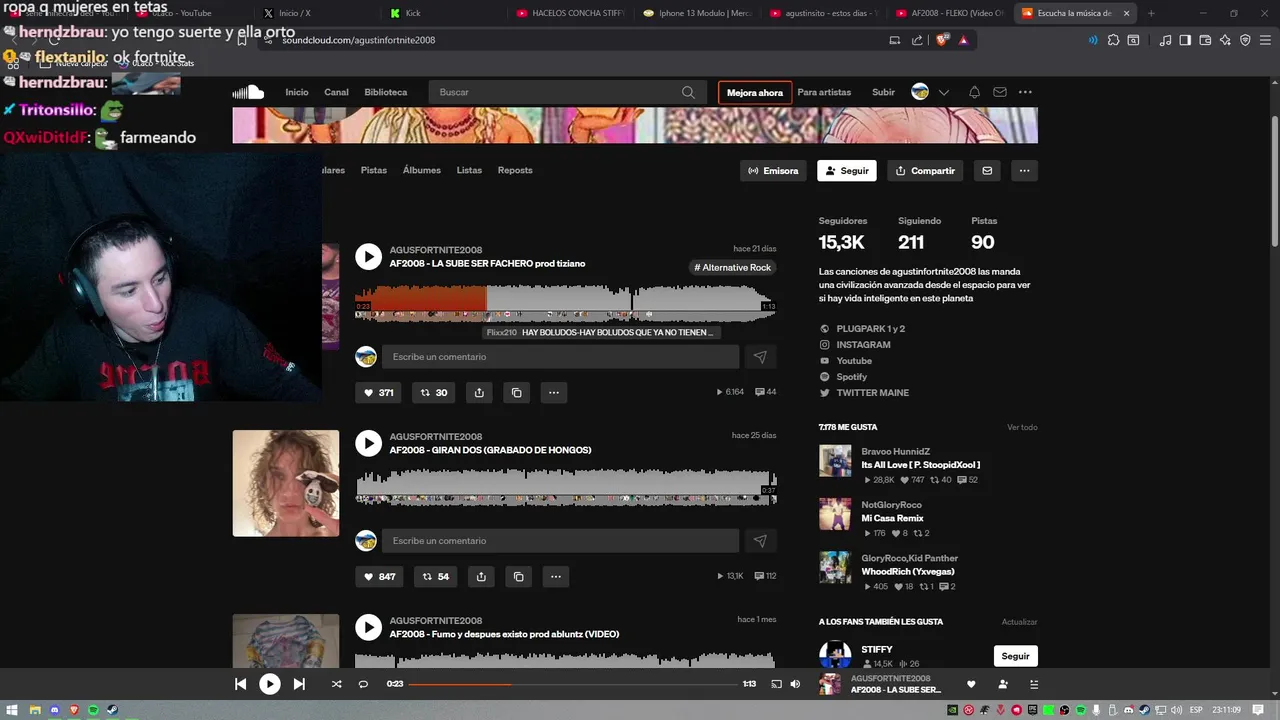Go to Inicio in SoundCloud nav
1280x720 pixels.
click(297, 92)
